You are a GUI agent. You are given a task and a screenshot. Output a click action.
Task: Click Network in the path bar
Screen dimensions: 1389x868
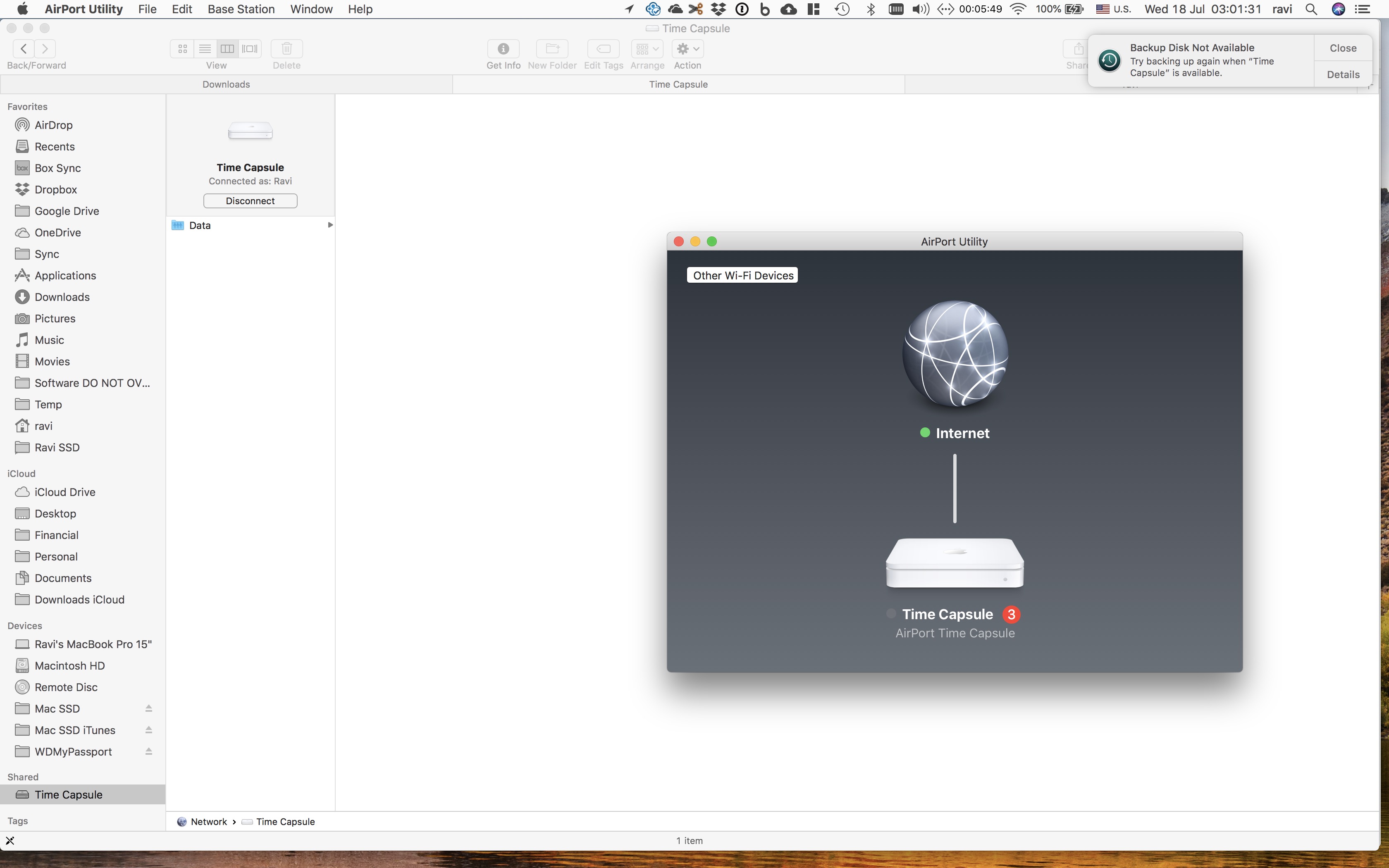[x=208, y=822]
